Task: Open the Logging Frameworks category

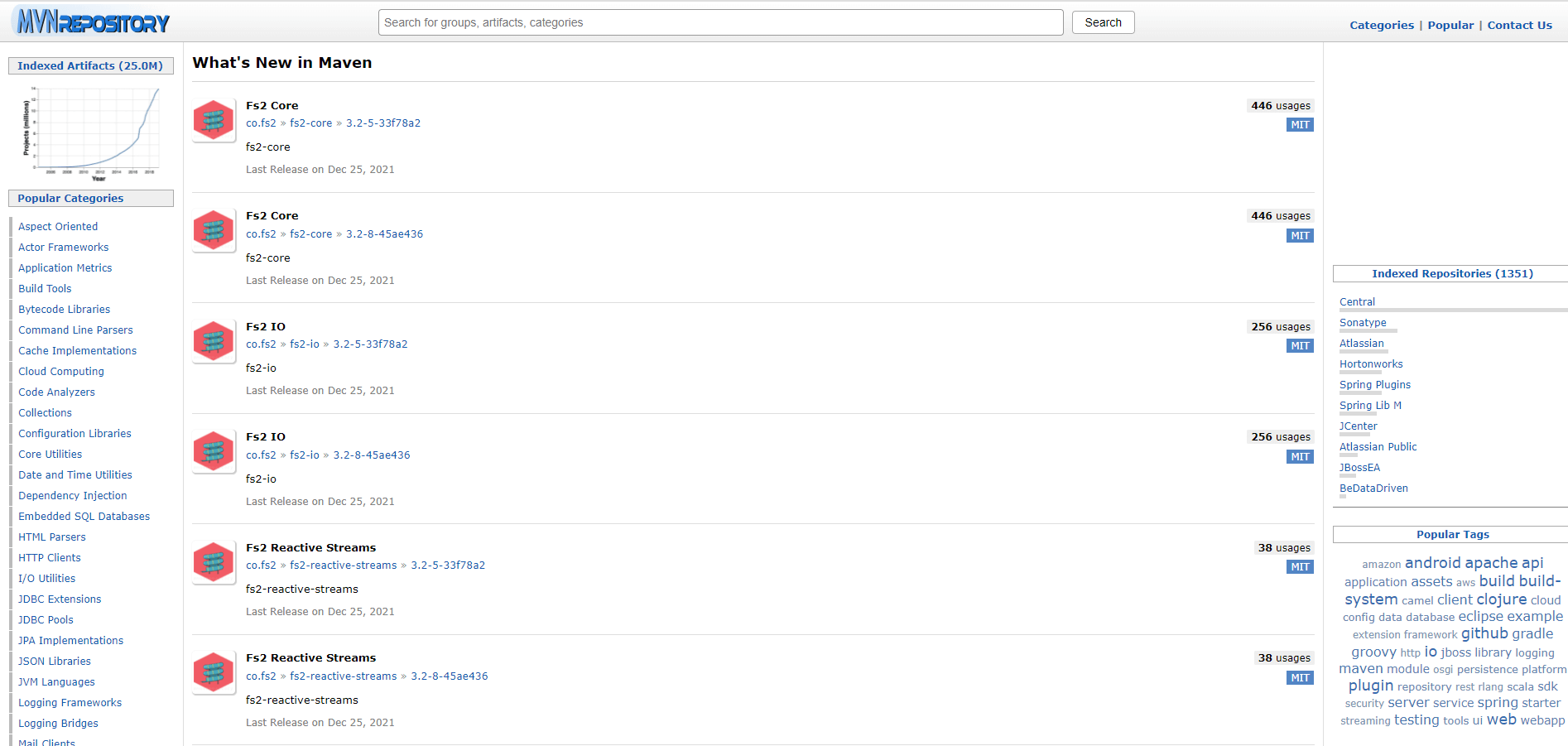Action: (70, 702)
